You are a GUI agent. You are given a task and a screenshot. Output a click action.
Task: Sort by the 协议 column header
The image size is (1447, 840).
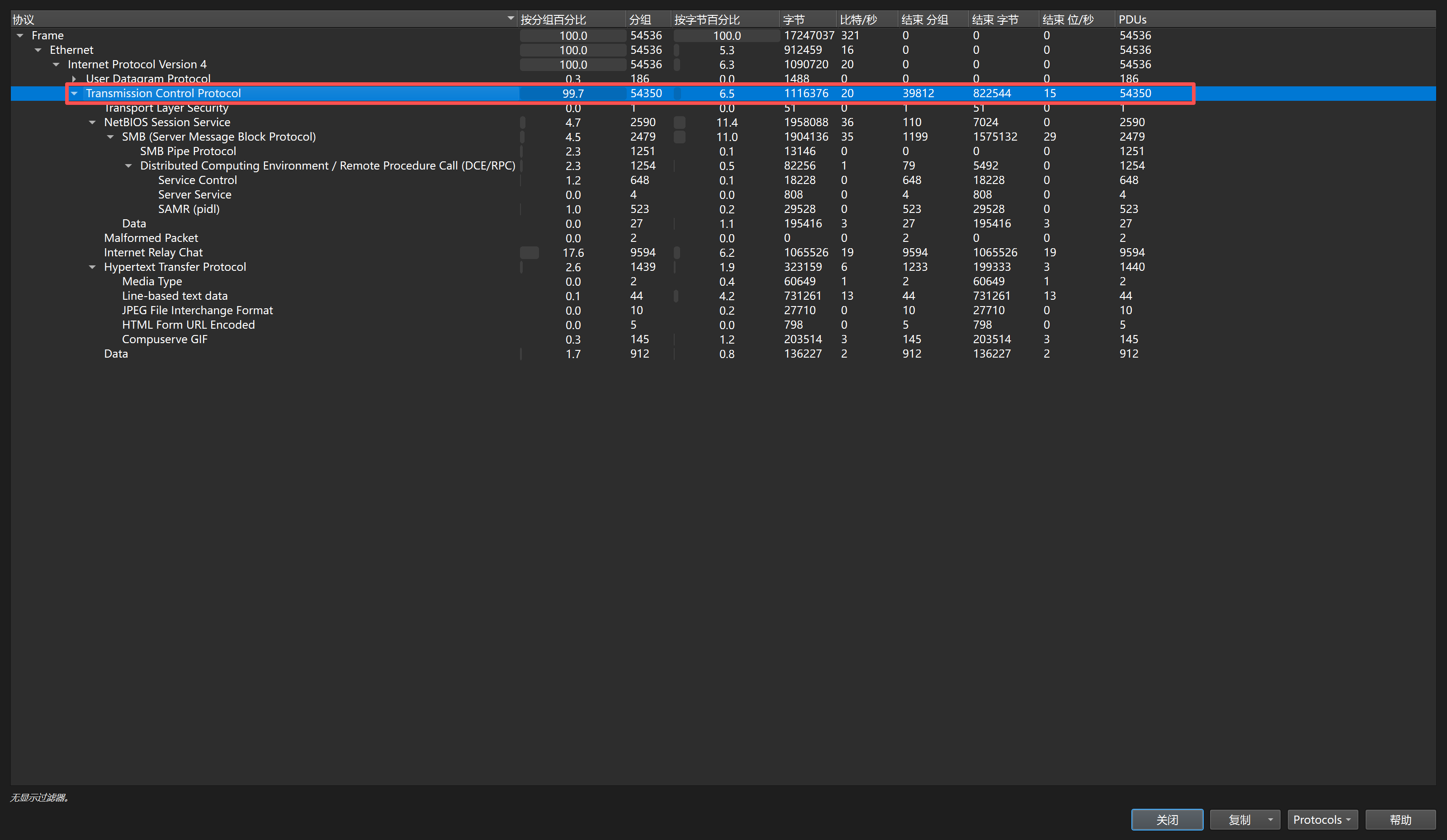click(x=258, y=19)
